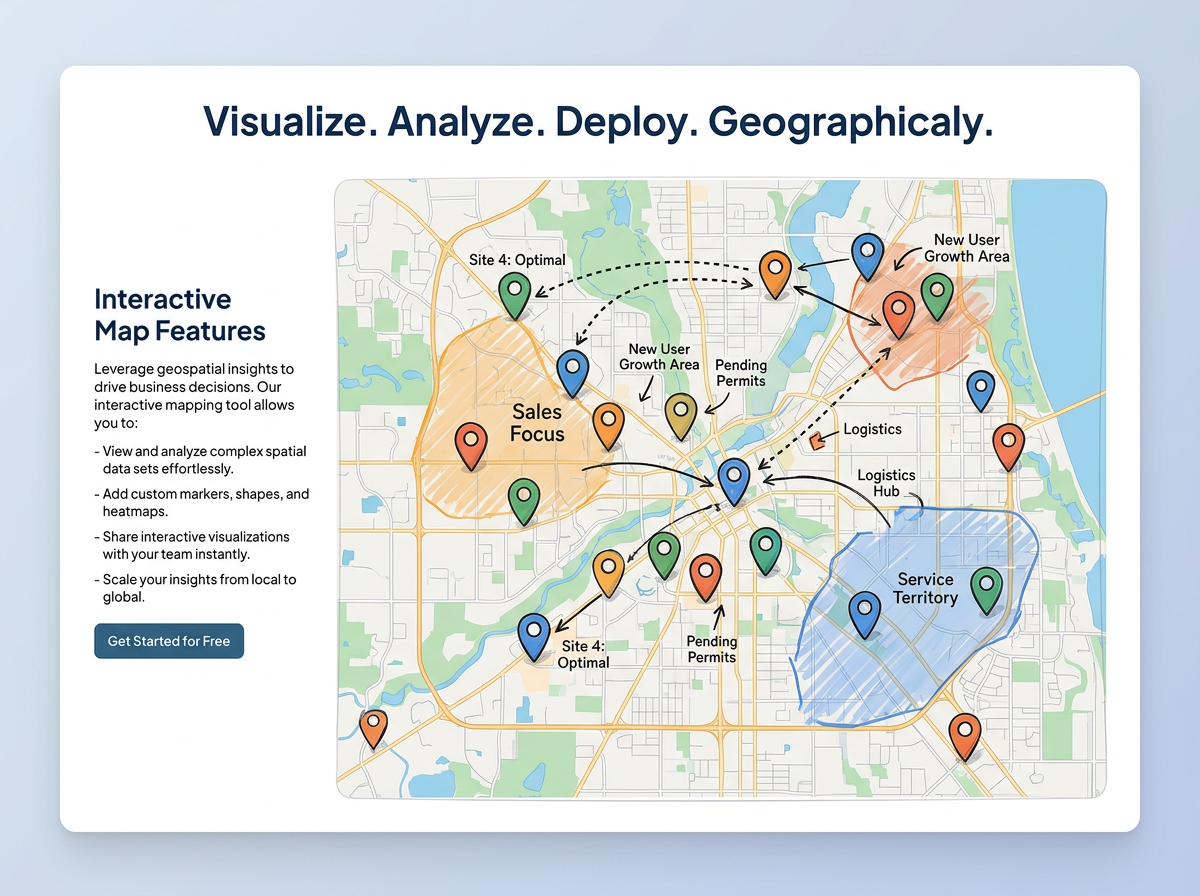Click the red pin inside Sales Focus area
The height and width of the screenshot is (896, 1200).
(471, 439)
